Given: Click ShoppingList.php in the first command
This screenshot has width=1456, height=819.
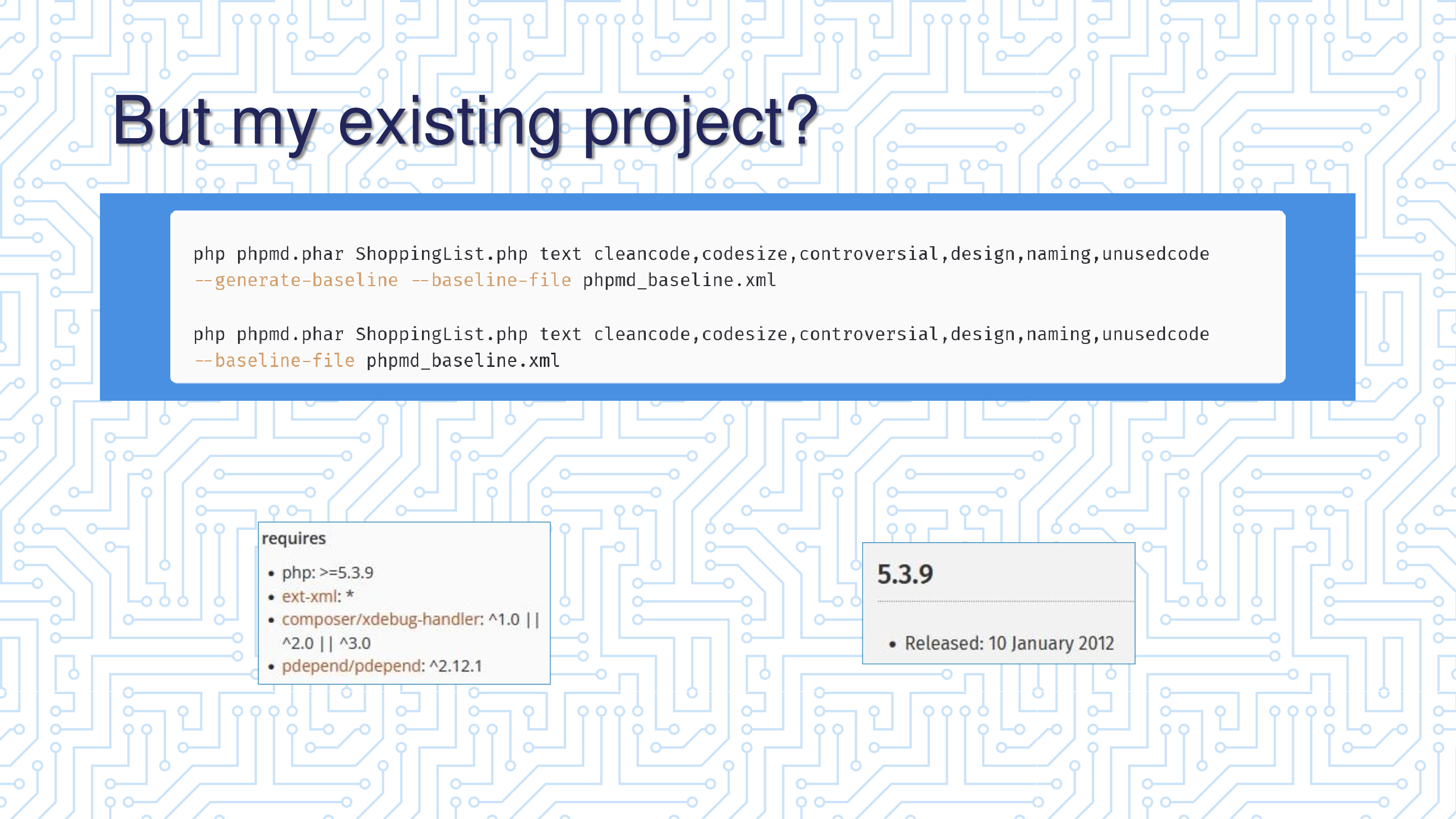Looking at the screenshot, I should coord(442,254).
